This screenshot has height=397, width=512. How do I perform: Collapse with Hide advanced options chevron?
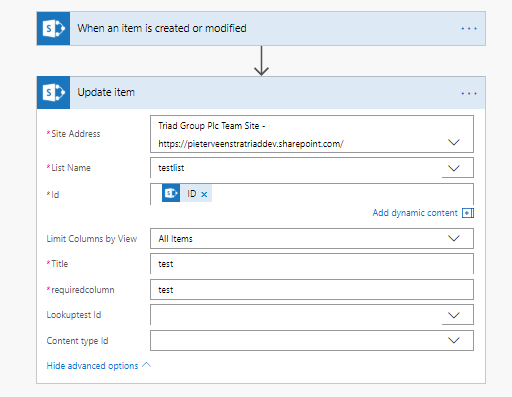[x=146, y=365]
